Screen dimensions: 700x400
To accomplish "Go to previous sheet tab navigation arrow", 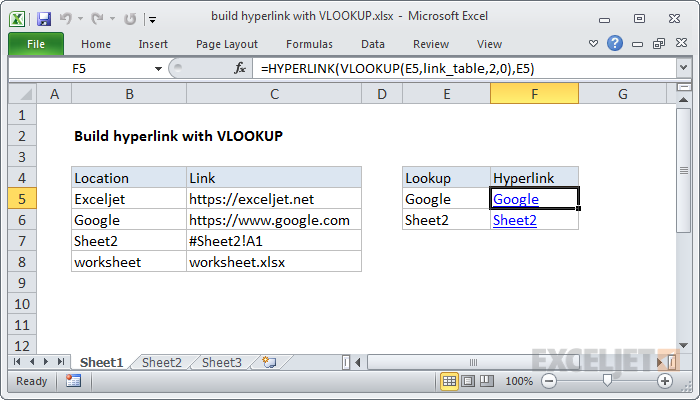I will (x=32, y=362).
